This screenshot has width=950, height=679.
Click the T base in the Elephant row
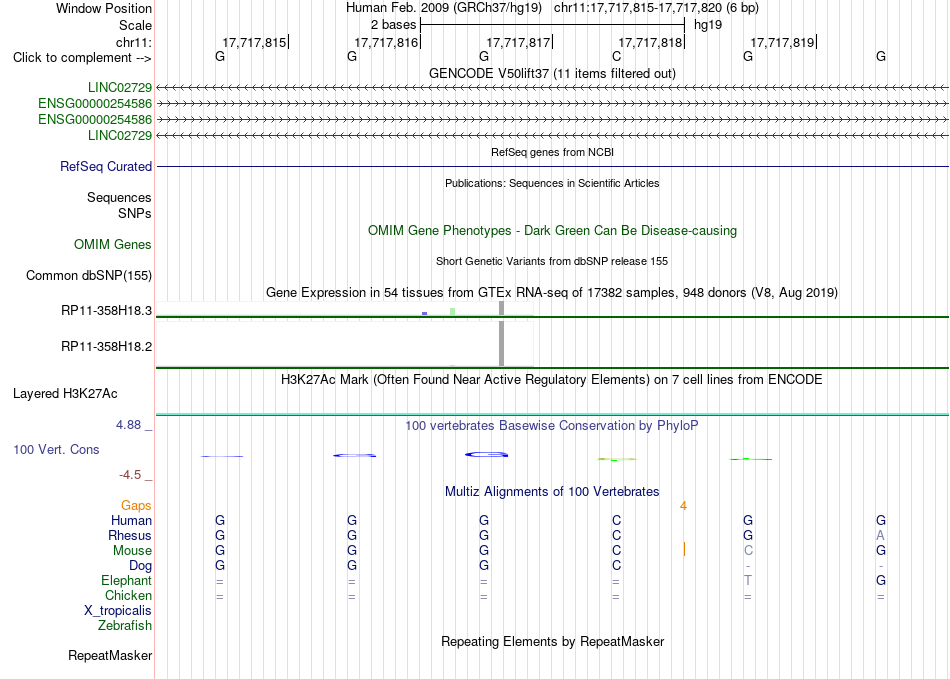click(x=748, y=580)
